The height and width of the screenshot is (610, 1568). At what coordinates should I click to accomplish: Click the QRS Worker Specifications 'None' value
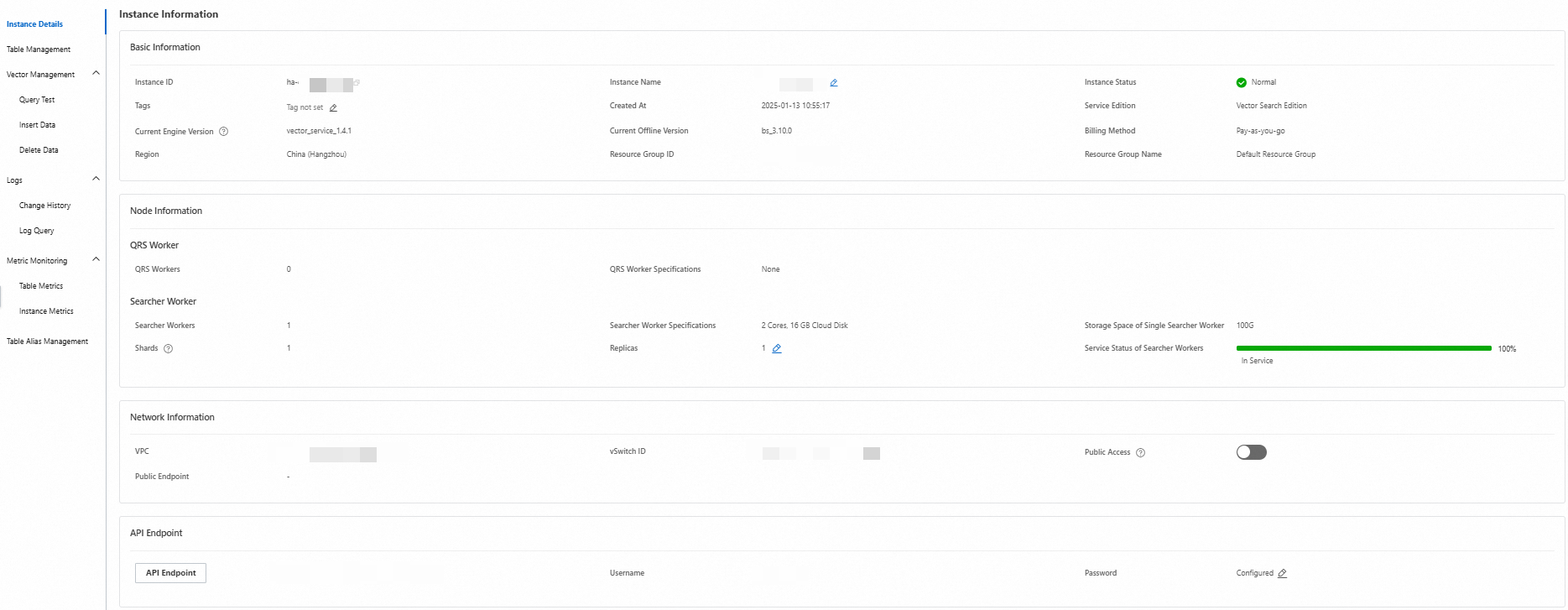pos(770,269)
